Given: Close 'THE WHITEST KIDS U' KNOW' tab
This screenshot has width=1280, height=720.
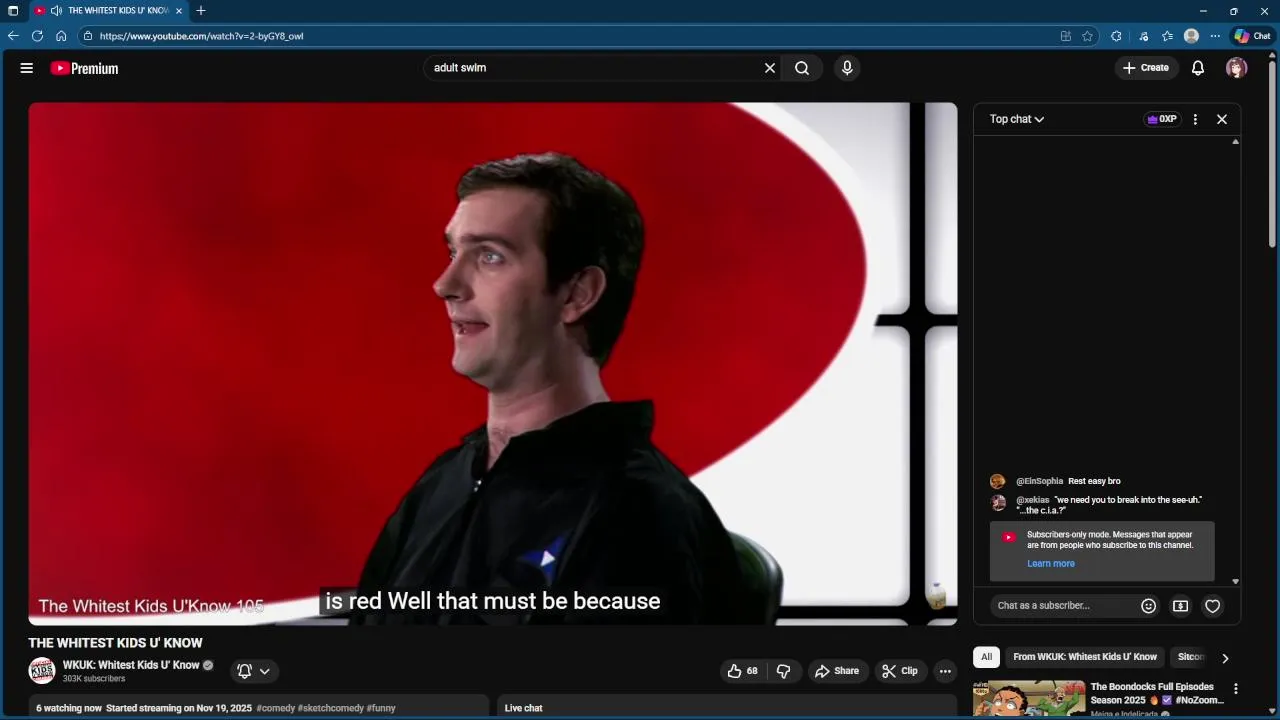Looking at the screenshot, I should [179, 11].
